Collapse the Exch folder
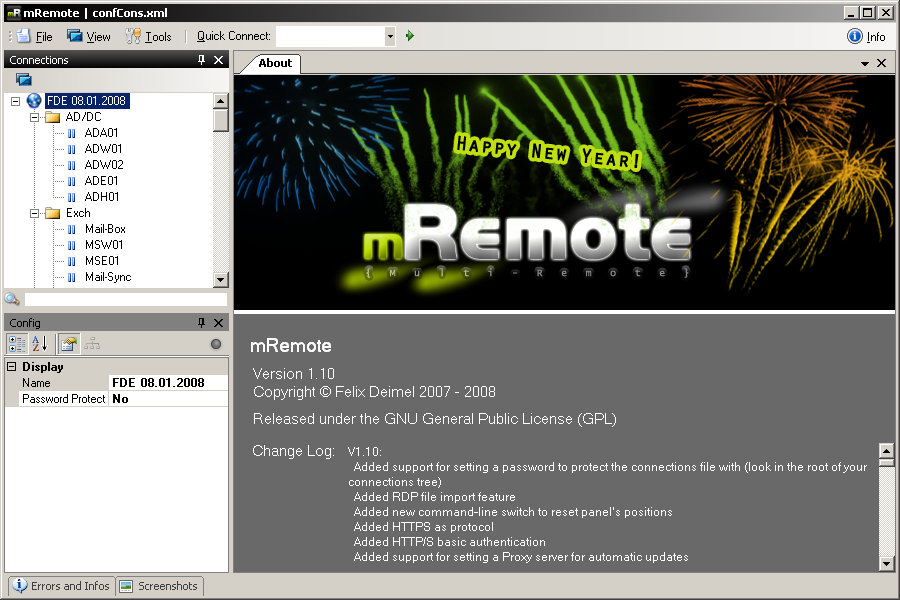 click(x=34, y=214)
